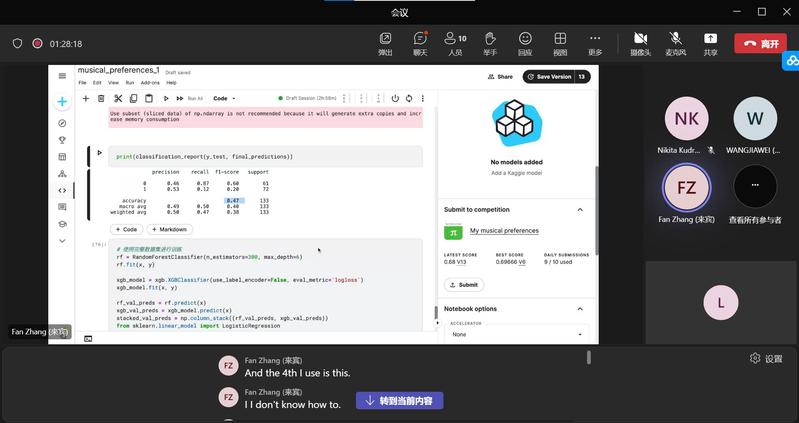The image size is (799, 423).
Task: Open the Add-ons menu
Action: [149, 82]
